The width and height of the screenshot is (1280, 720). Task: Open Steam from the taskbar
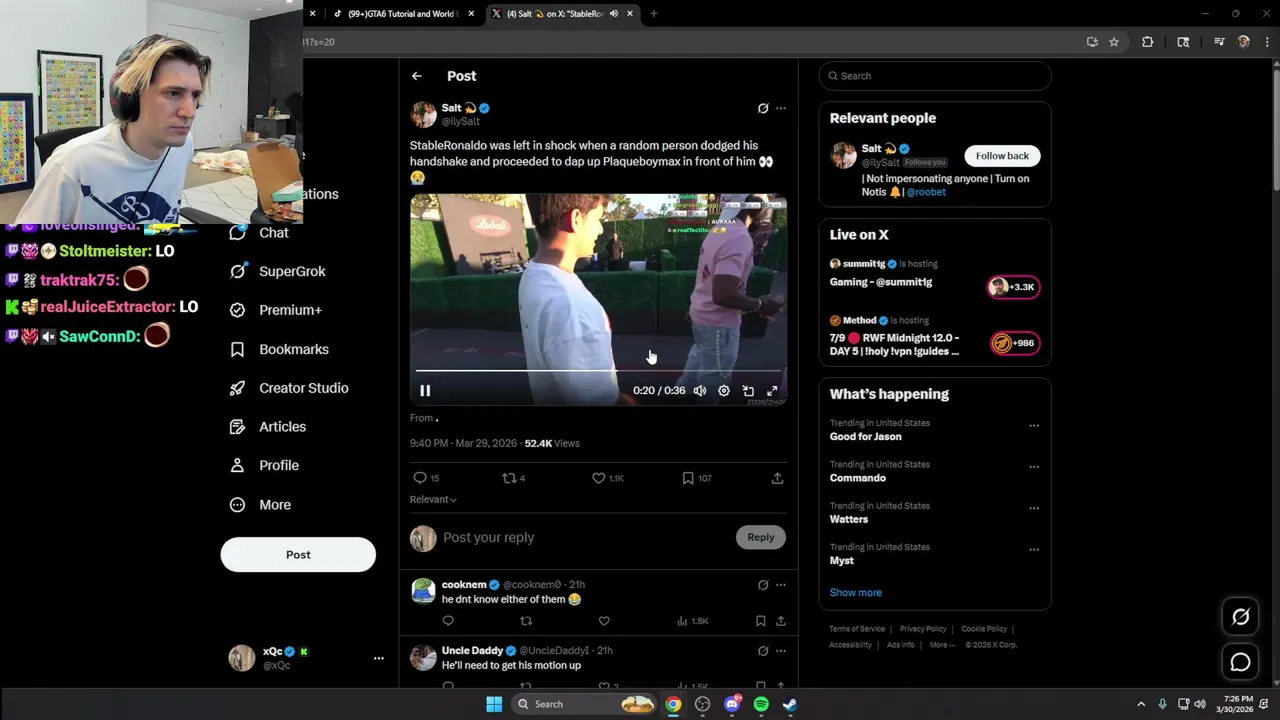(x=790, y=704)
